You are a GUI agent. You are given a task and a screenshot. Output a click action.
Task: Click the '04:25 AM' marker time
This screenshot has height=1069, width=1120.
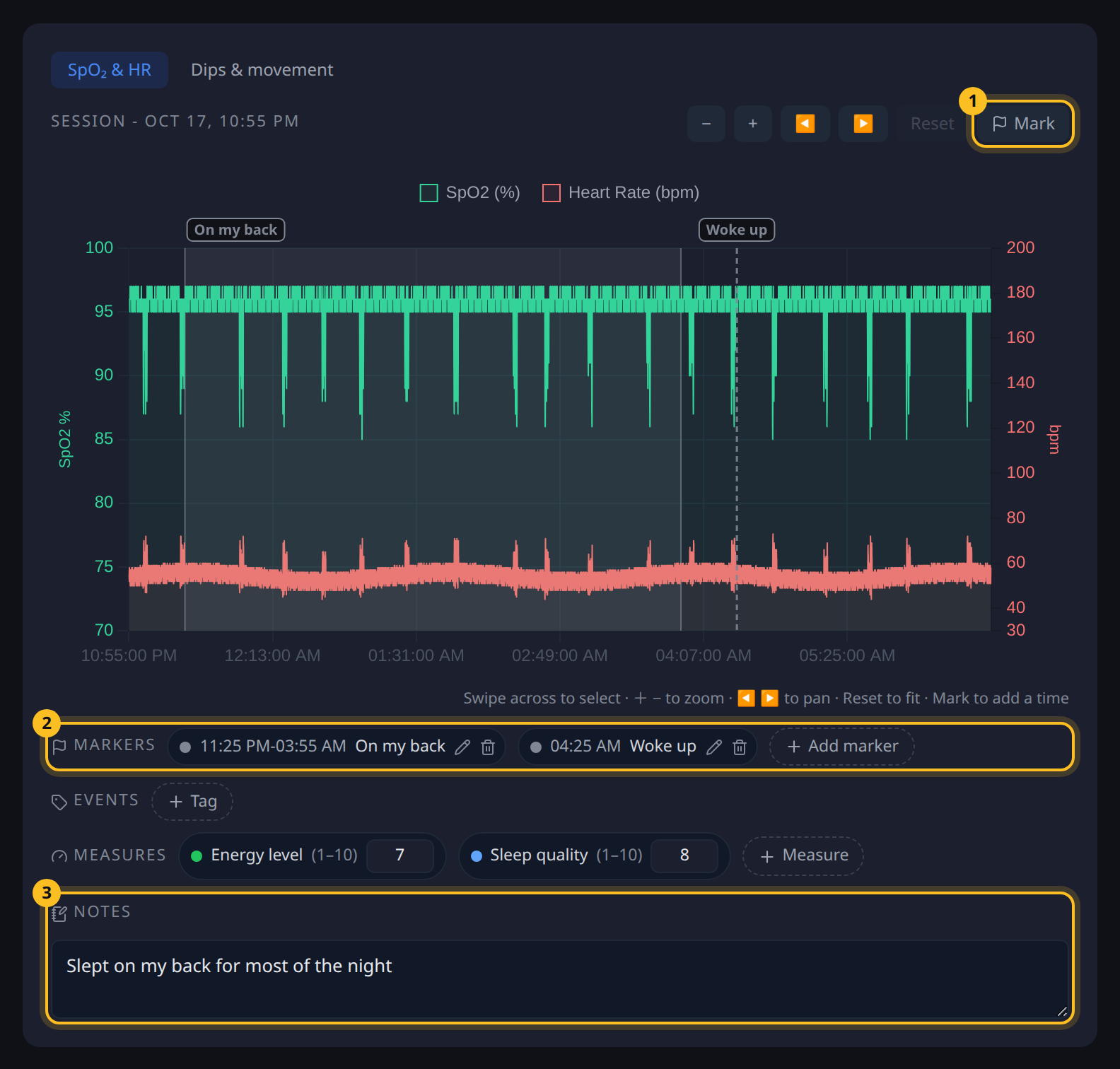pyautogui.click(x=585, y=747)
